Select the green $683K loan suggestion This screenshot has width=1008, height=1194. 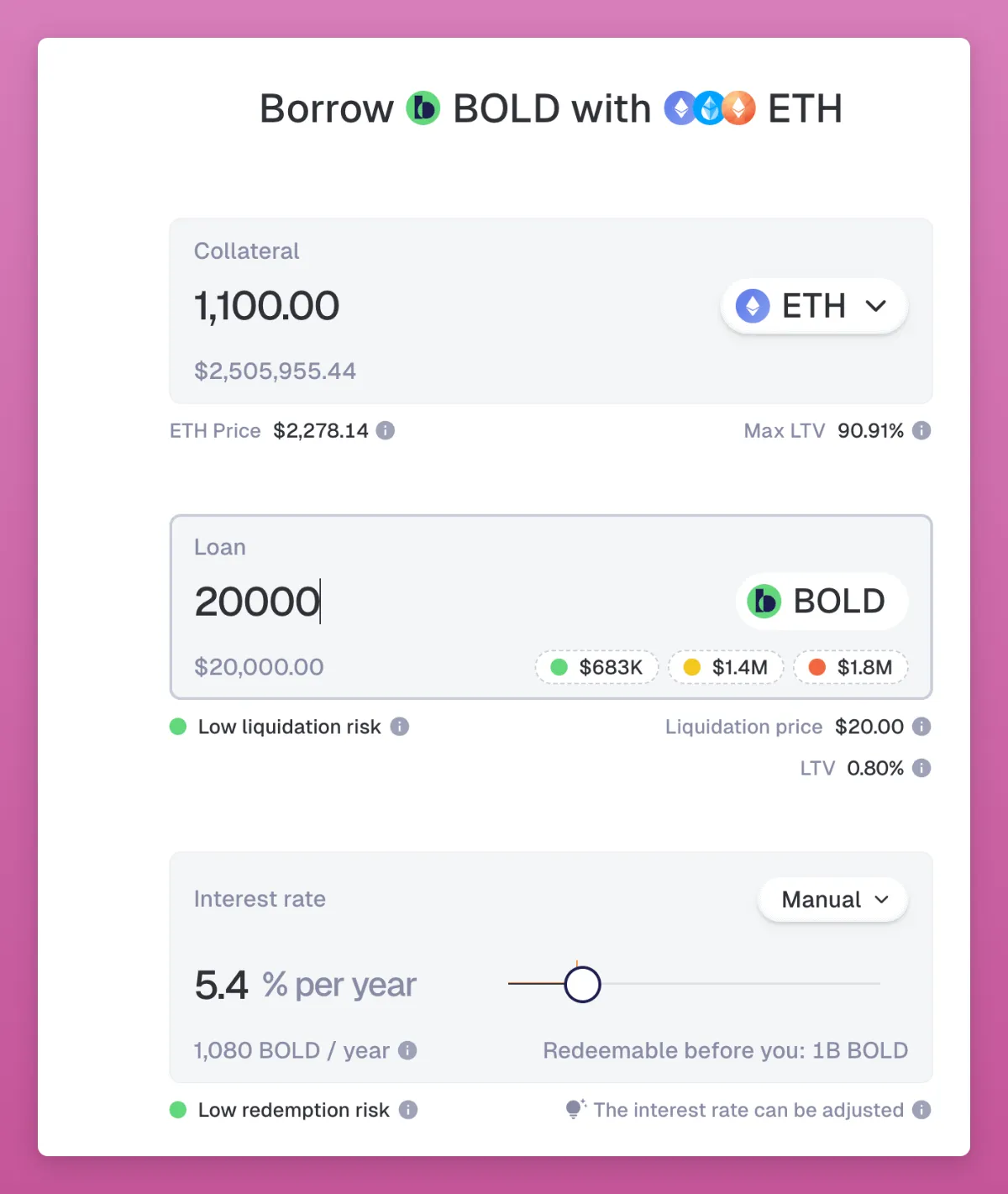(x=596, y=667)
